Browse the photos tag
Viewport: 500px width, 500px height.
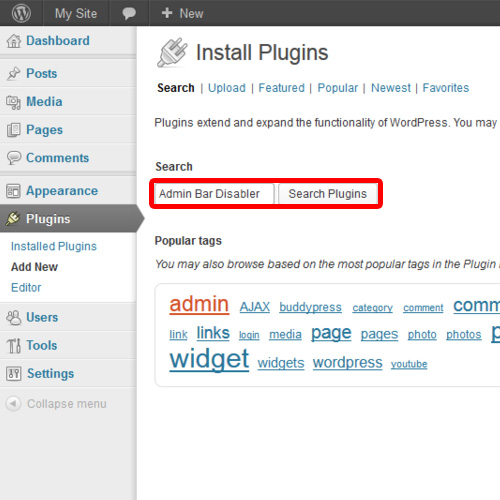[x=464, y=335]
